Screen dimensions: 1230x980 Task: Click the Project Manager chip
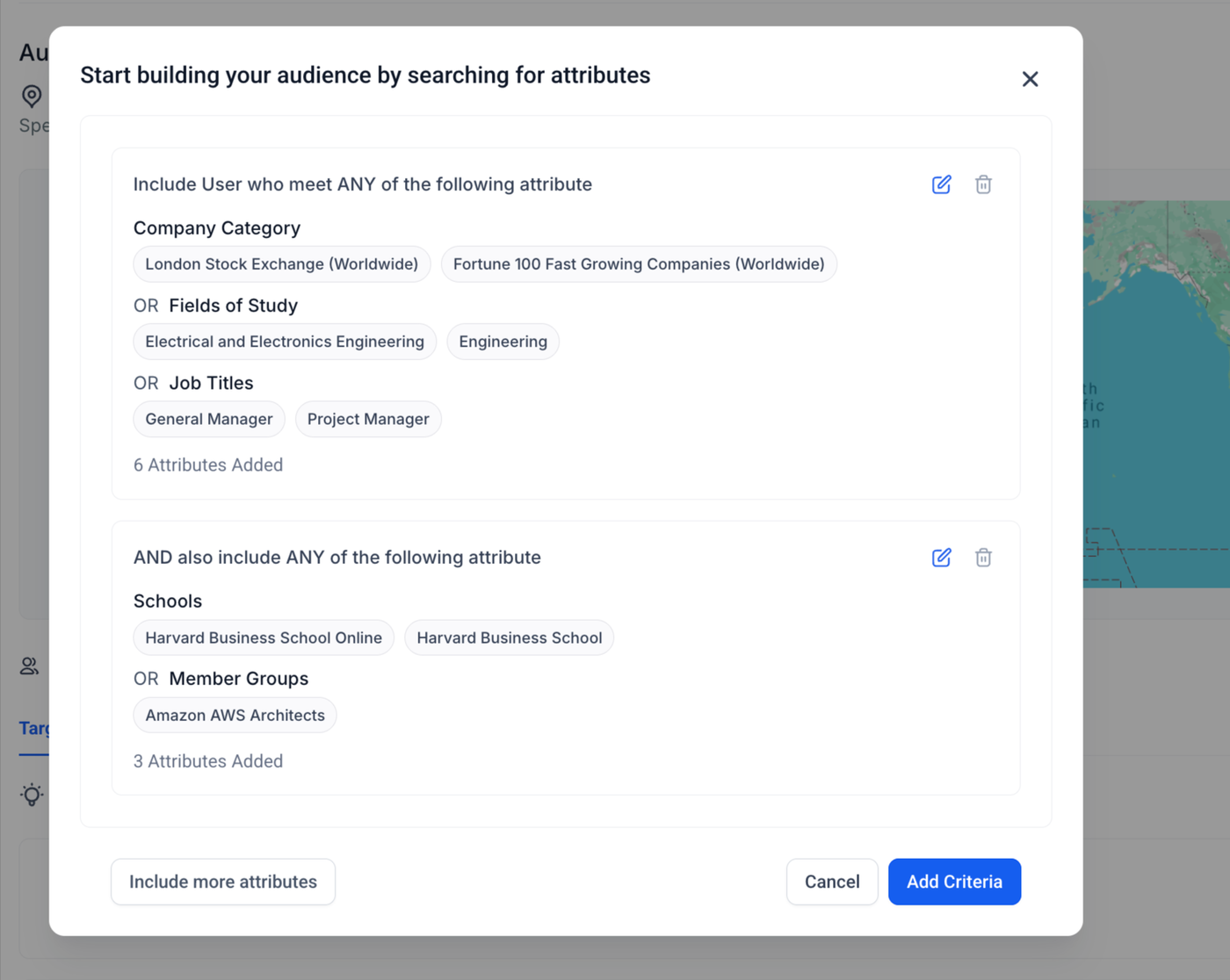[x=368, y=419]
